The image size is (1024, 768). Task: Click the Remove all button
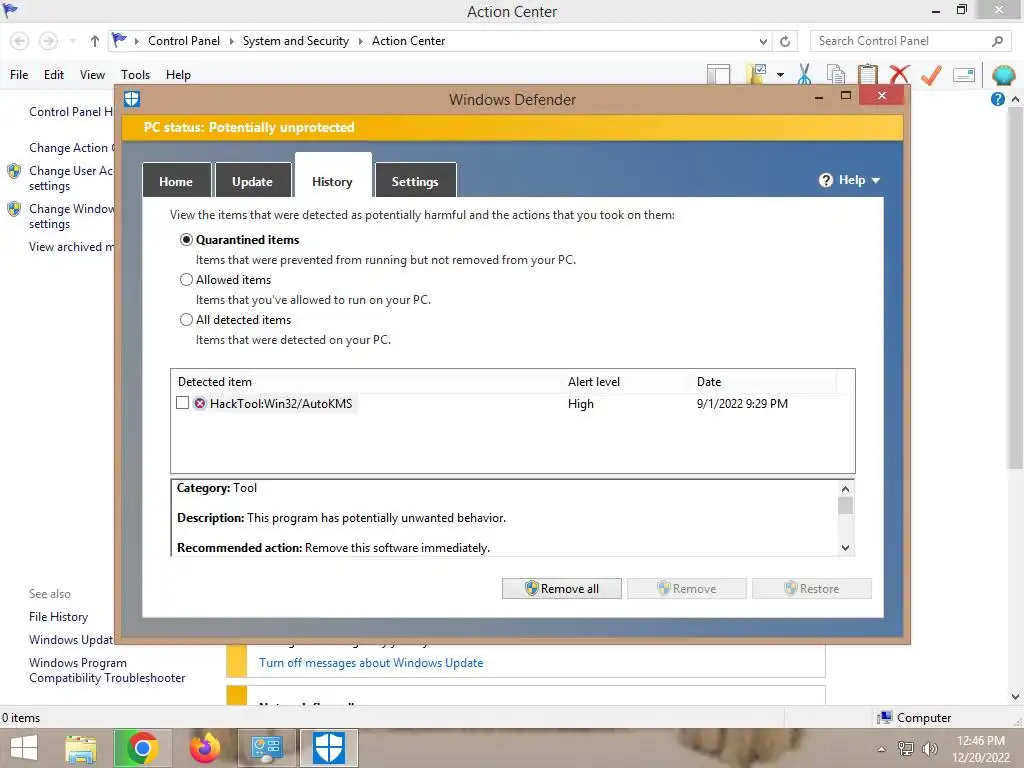[562, 588]
